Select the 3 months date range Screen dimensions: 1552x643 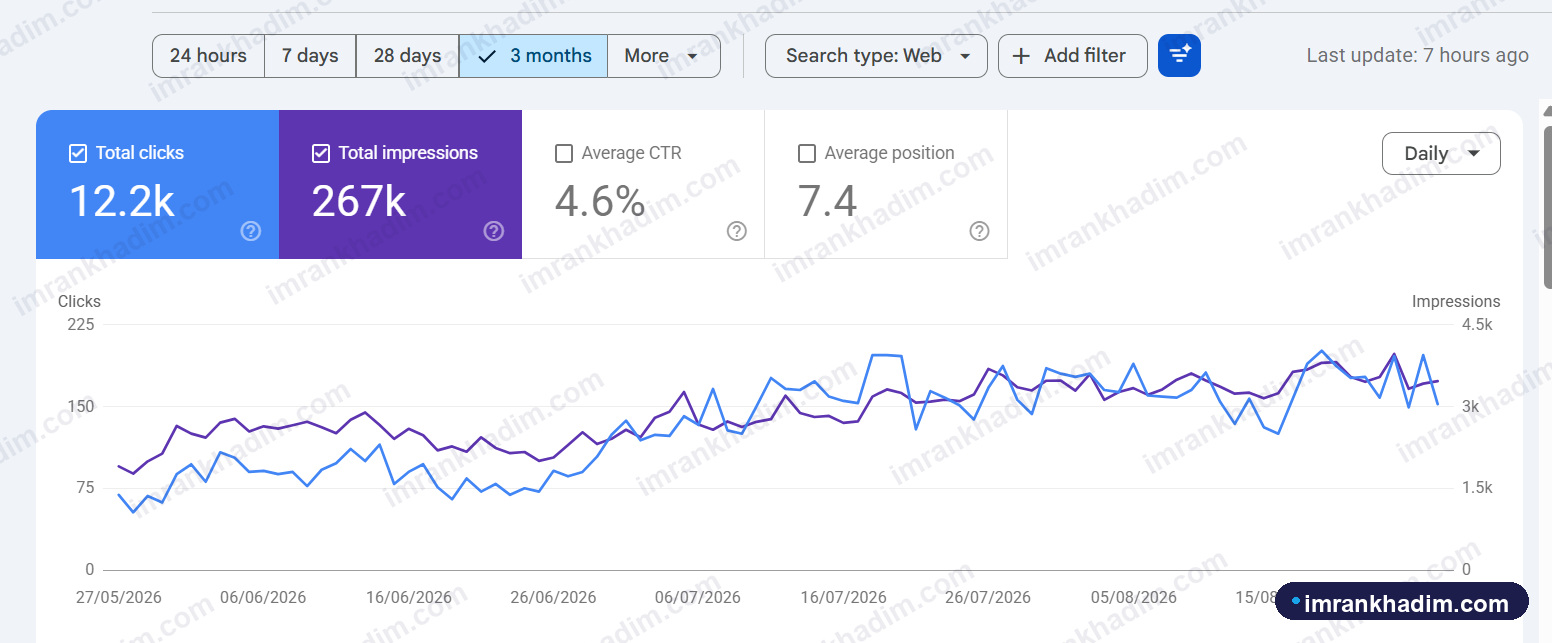[x=533, y=56]
